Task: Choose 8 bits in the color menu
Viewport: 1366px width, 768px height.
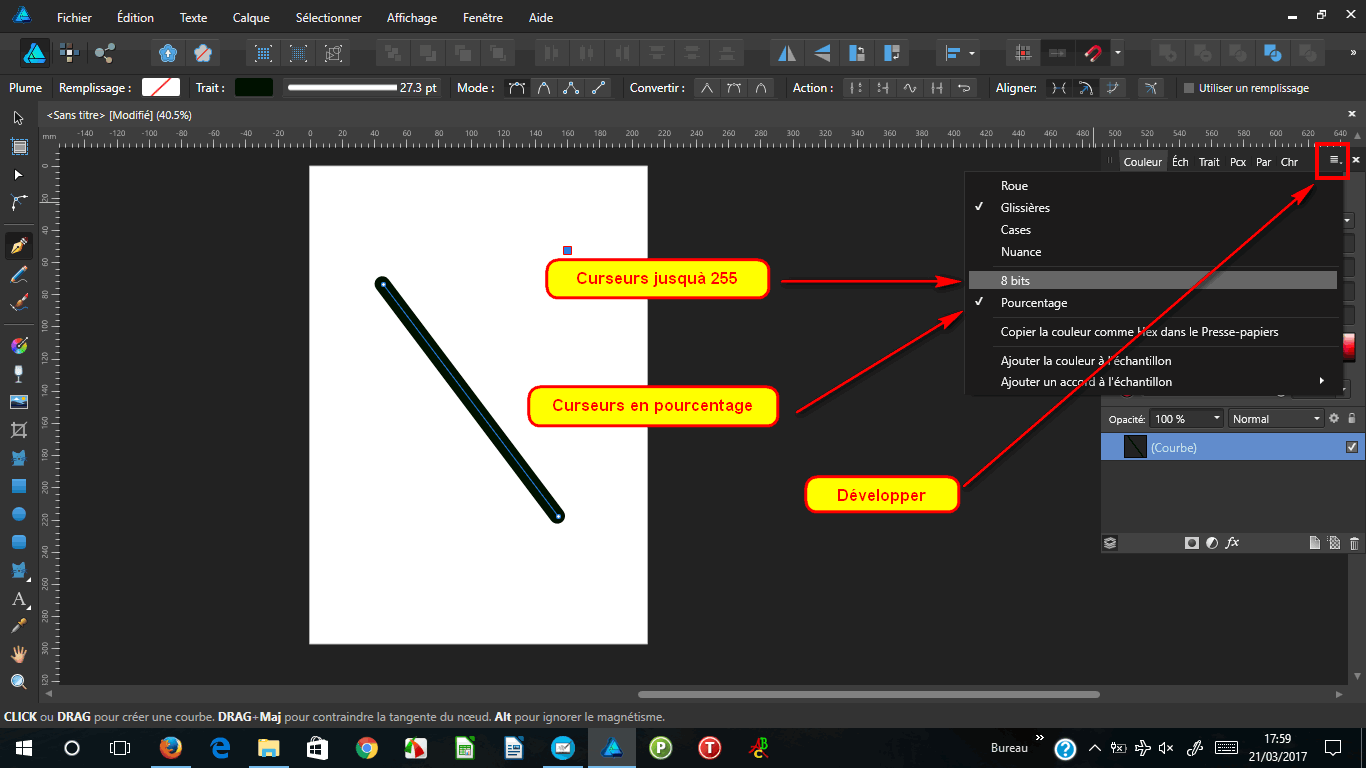Action: click(1153, 281)
